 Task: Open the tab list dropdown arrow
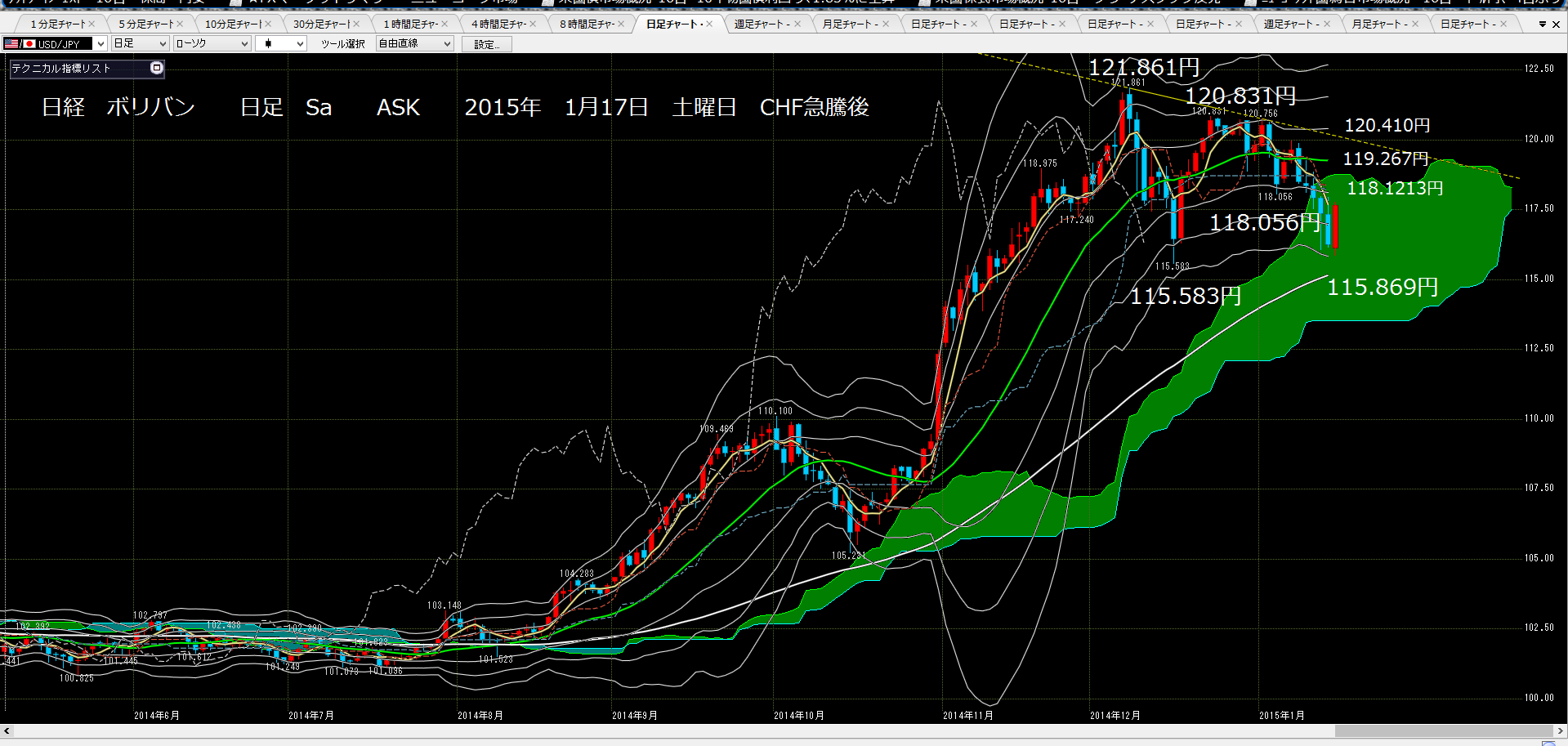(1543, 25)
